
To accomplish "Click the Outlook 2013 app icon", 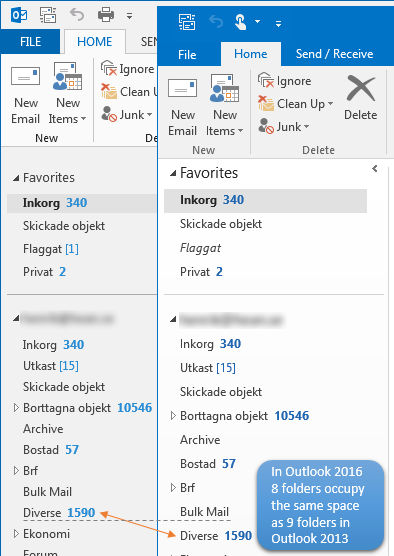I will tap(19, 15).
